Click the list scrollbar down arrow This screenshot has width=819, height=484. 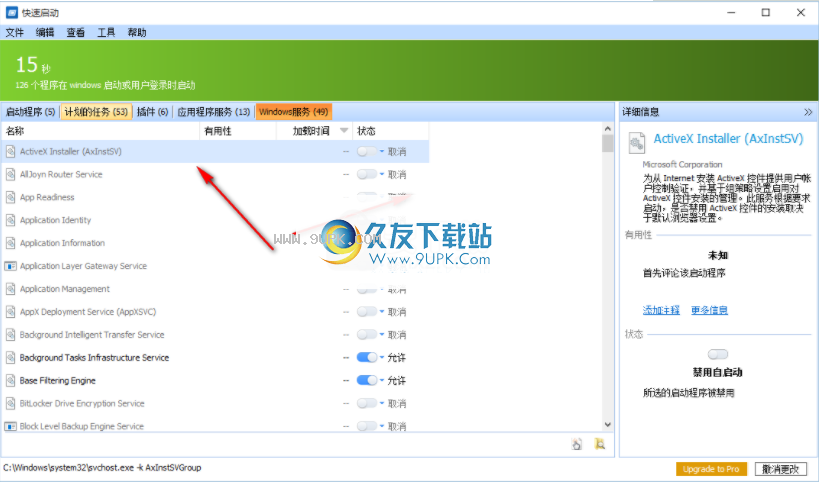(607, 424)
